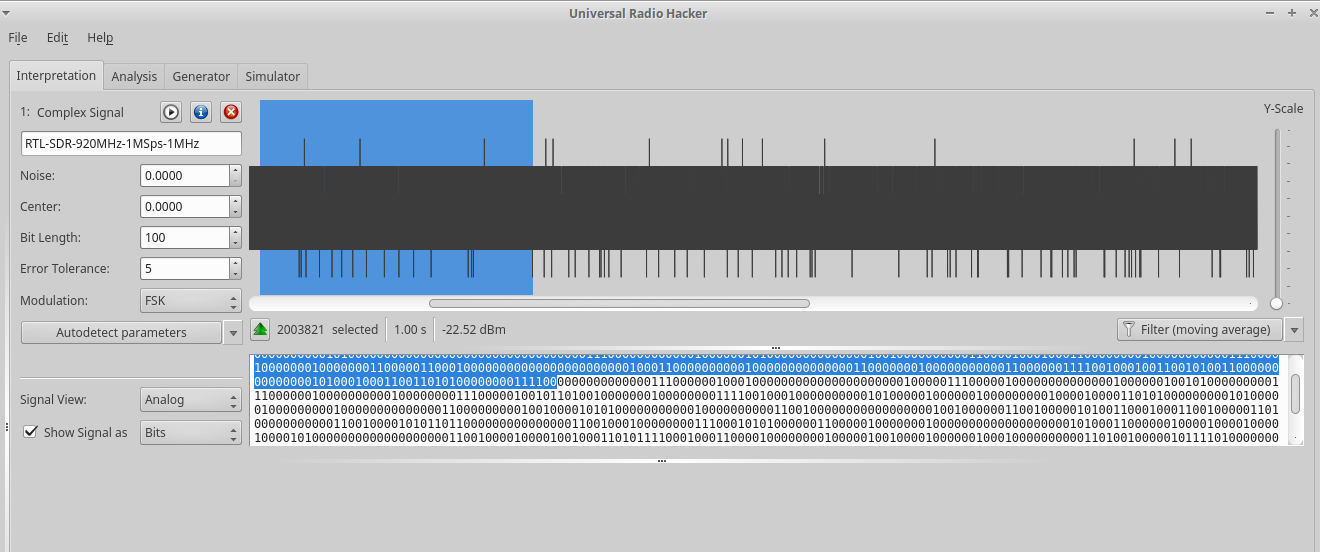Switch to the Interpretation tab

pos(56,75)
